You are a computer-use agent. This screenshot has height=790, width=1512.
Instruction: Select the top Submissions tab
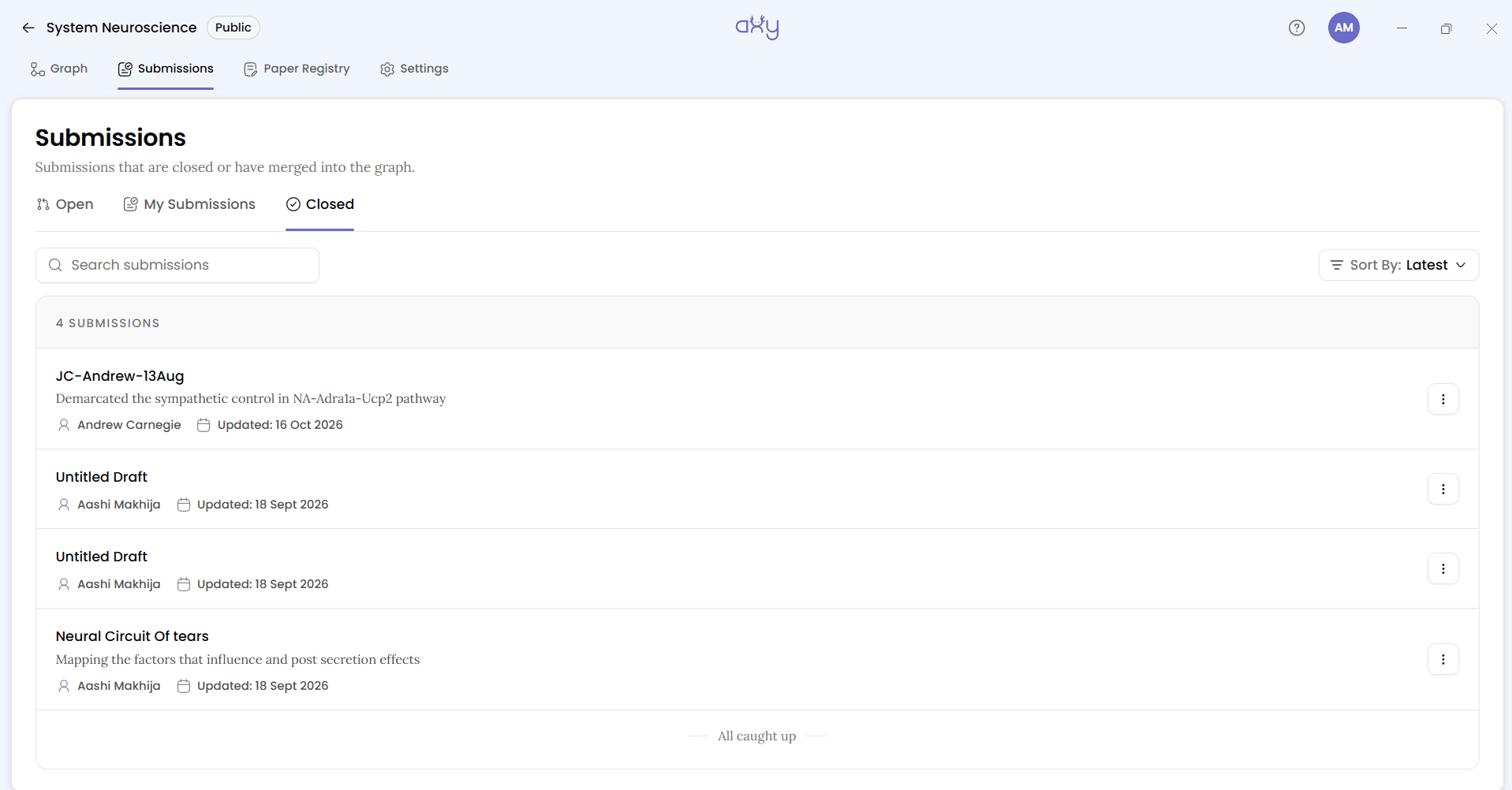(166, 69)
